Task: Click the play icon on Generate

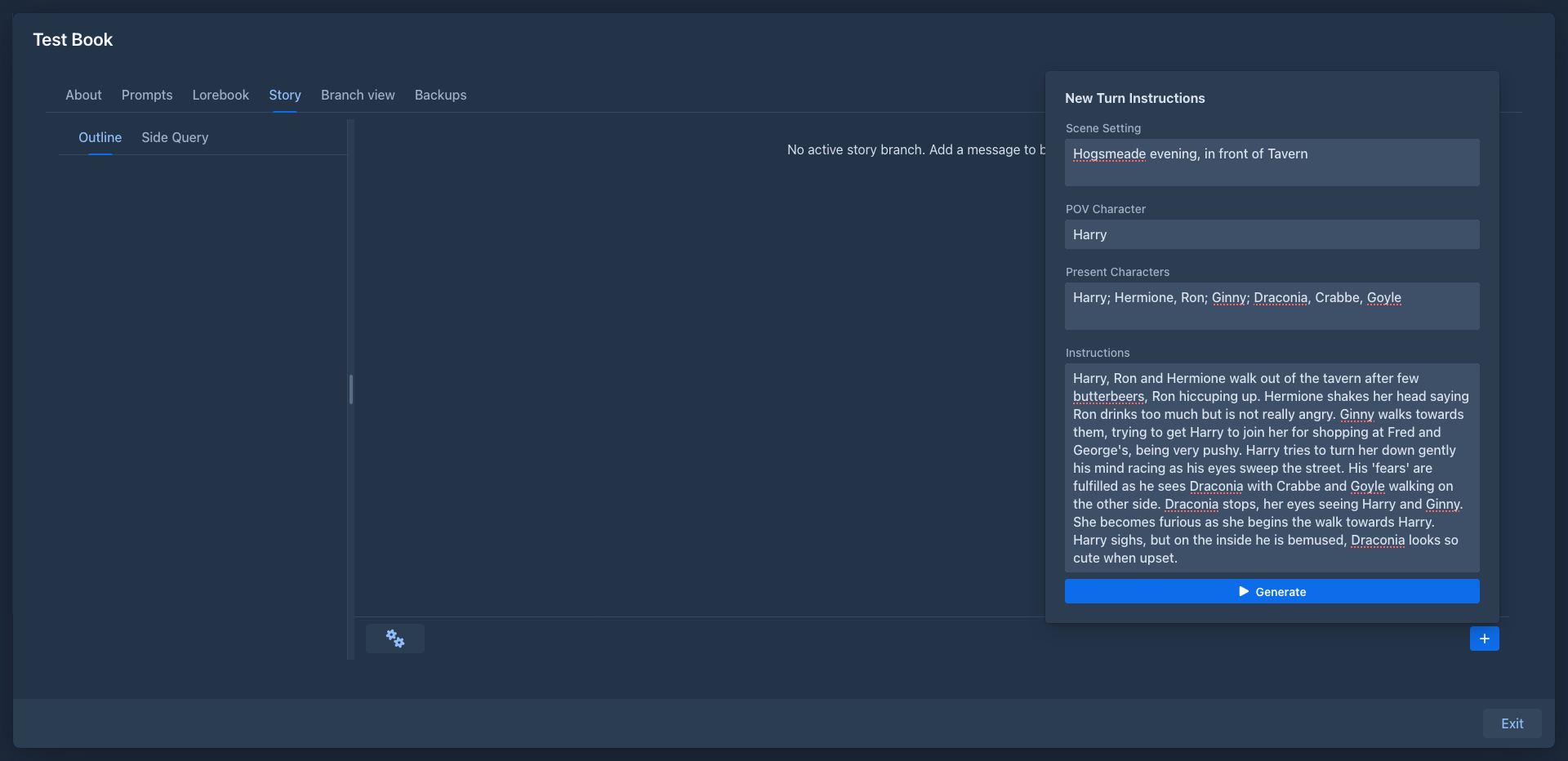Action: [1244, 591]
